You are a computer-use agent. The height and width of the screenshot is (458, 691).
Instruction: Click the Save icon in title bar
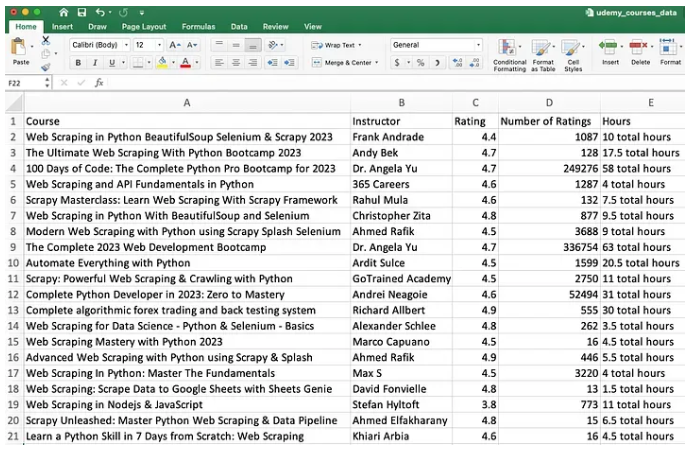point(81,12)
